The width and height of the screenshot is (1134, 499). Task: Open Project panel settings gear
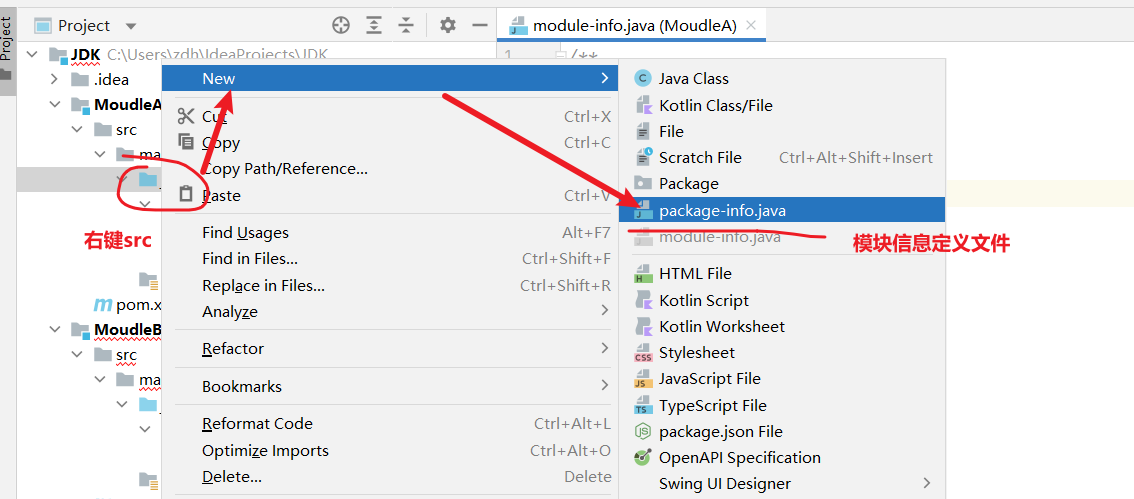[x=448, y=26]
